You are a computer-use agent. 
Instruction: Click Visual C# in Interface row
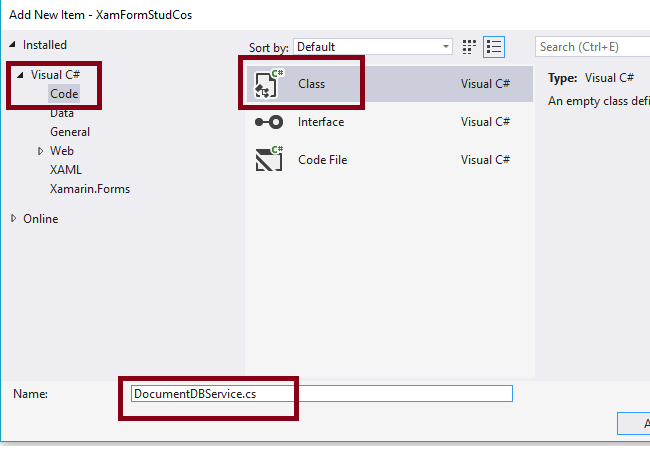[x=485, y=122]
